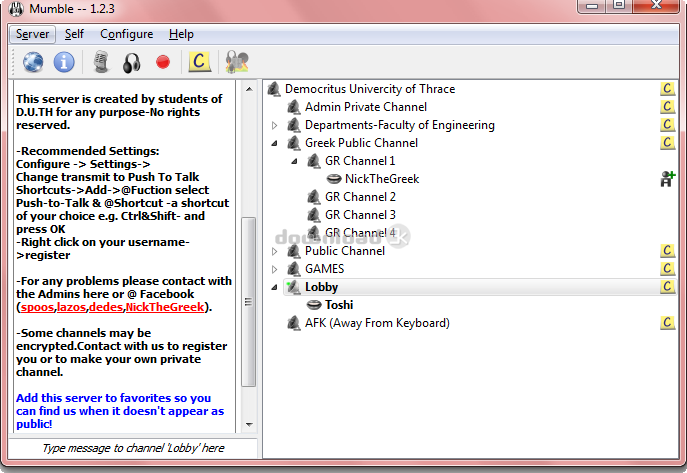Collapse the GR Channel 1 node
This screenshot has width=687, height=473.
295,162
